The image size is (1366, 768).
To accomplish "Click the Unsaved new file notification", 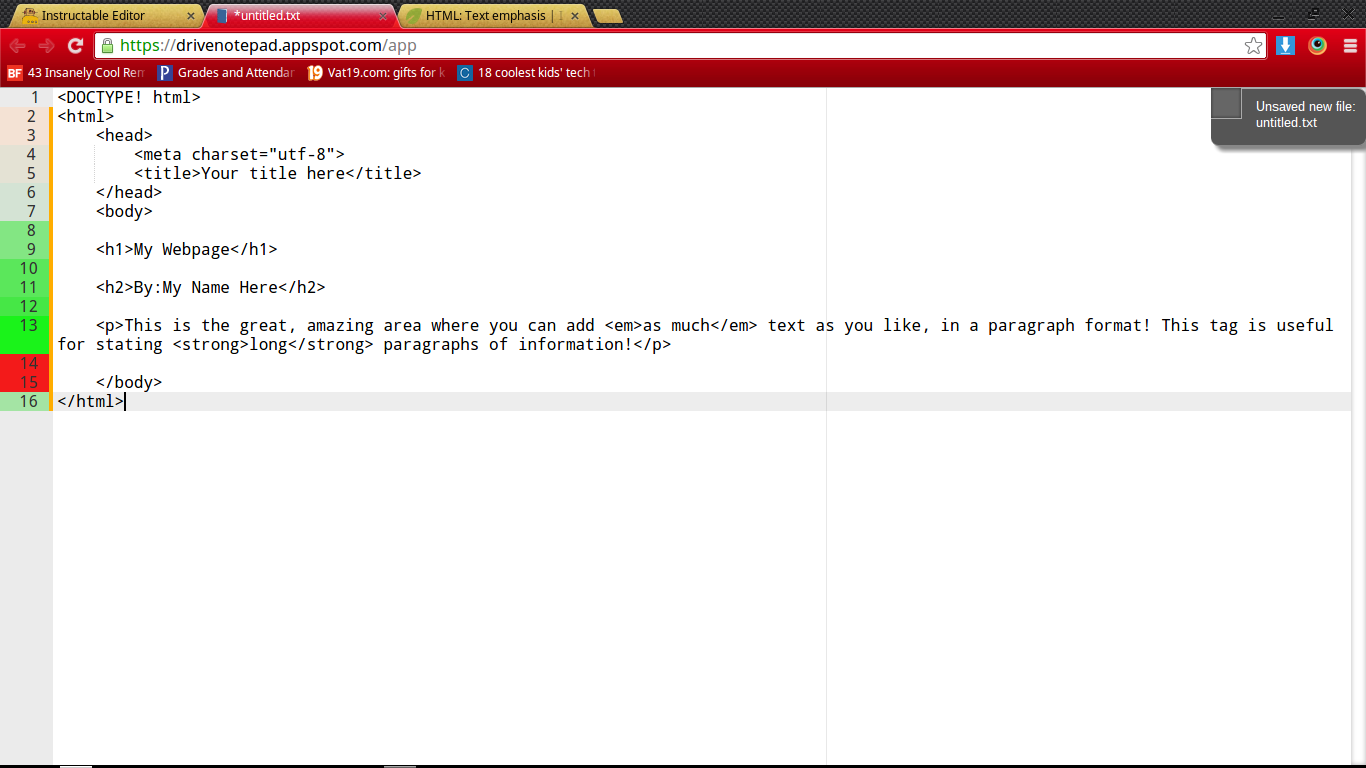I will [1288, 116].
